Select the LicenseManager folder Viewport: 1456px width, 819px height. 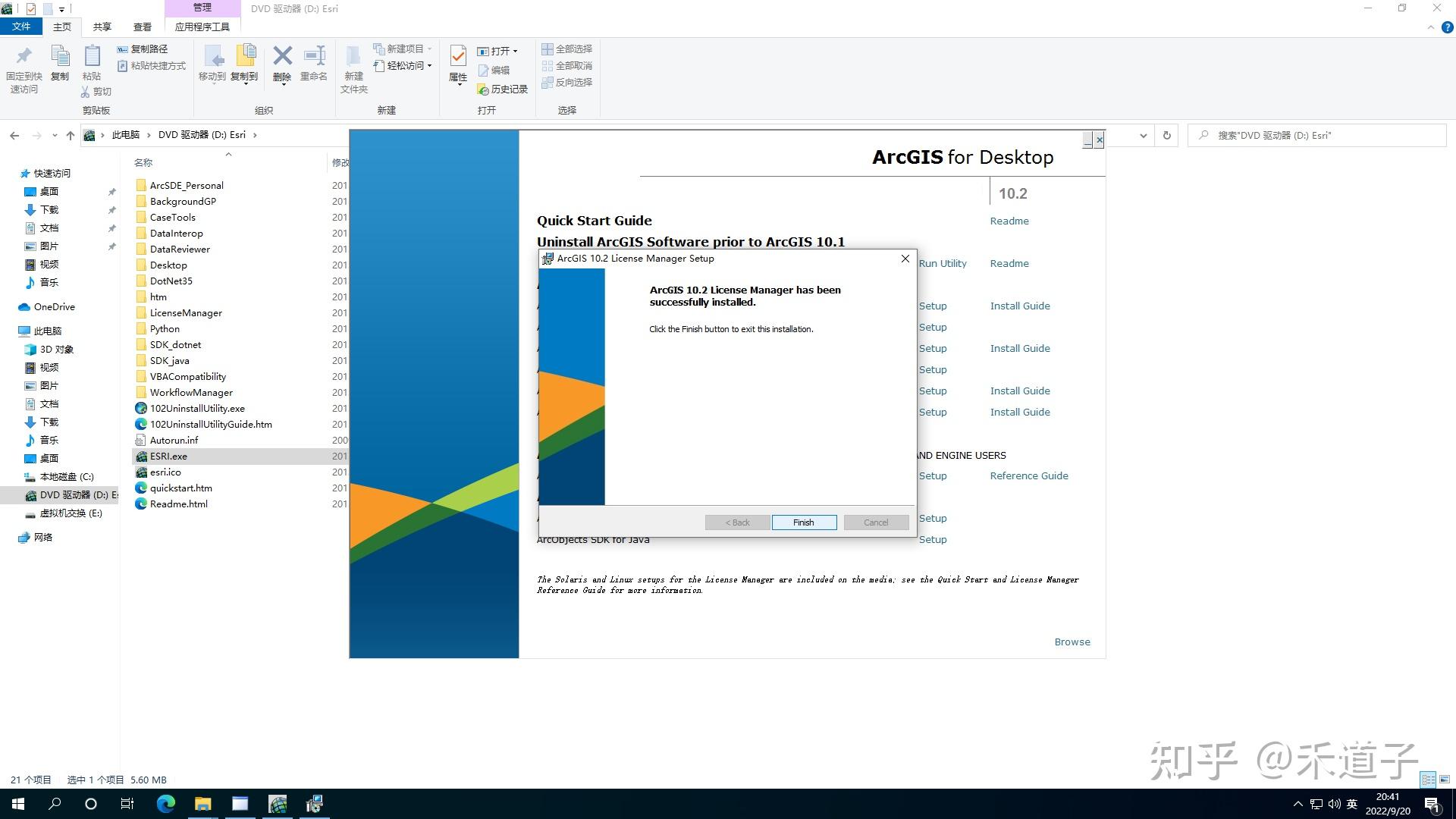tap(186, 312)
